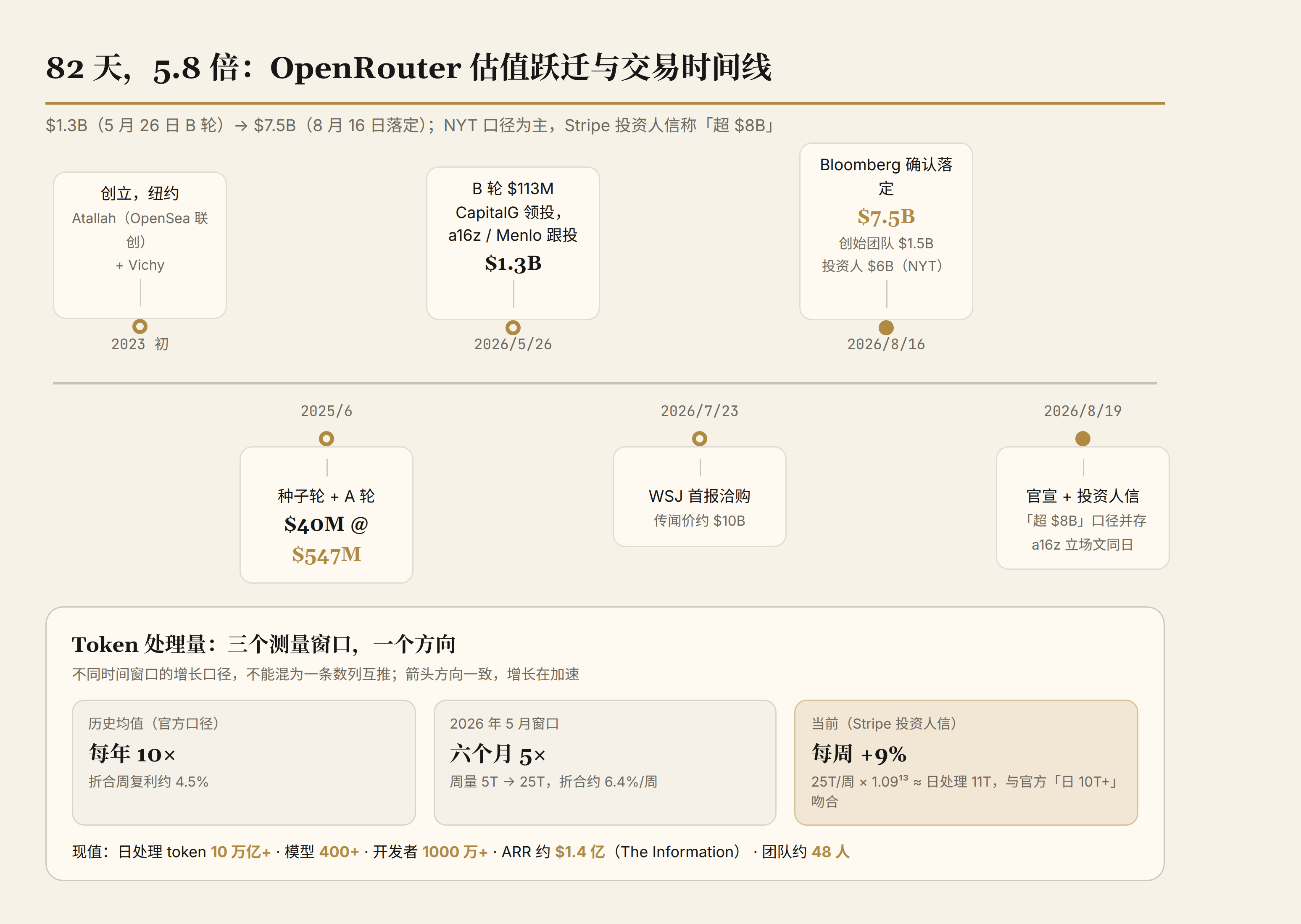Viewport: 1301px width, 924px height.
Task: Click the 2023 初 date label
Action: 140,344
